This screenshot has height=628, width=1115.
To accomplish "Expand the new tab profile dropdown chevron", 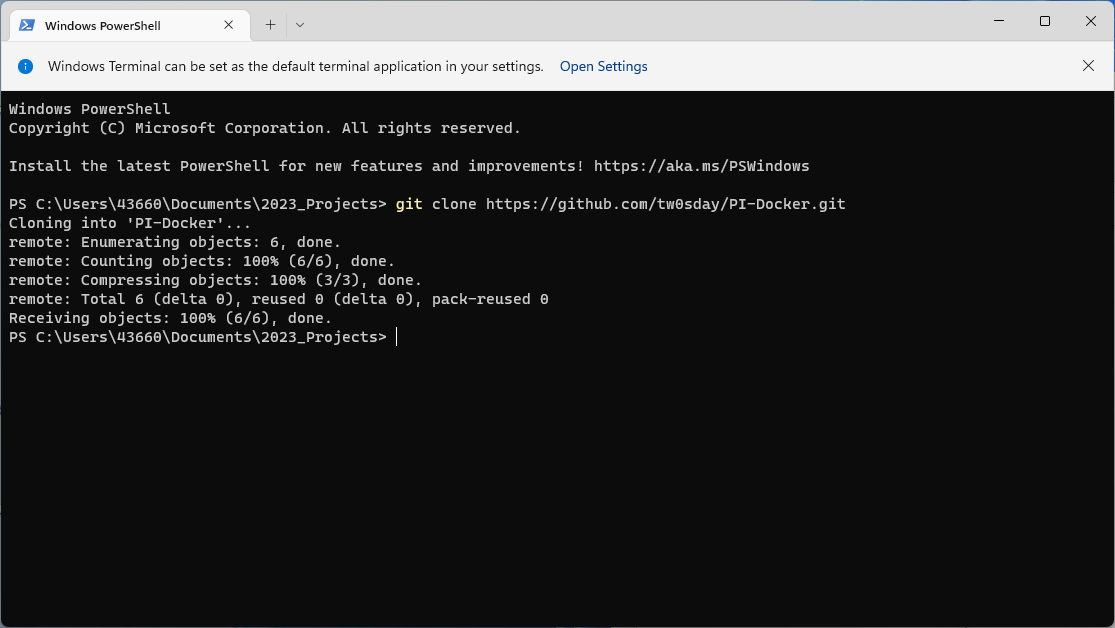I will point(300,25).
